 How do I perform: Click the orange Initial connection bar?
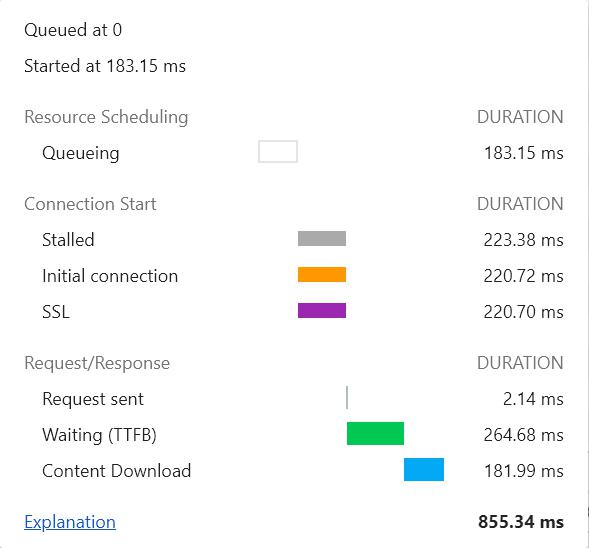point(322,275)
